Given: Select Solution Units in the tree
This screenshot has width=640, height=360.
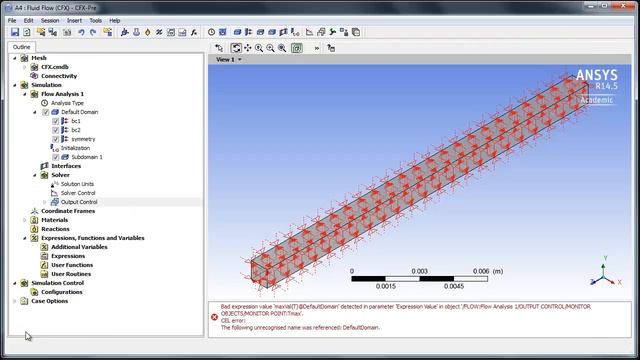Looking at the screenshot, I should coord(77,184).
